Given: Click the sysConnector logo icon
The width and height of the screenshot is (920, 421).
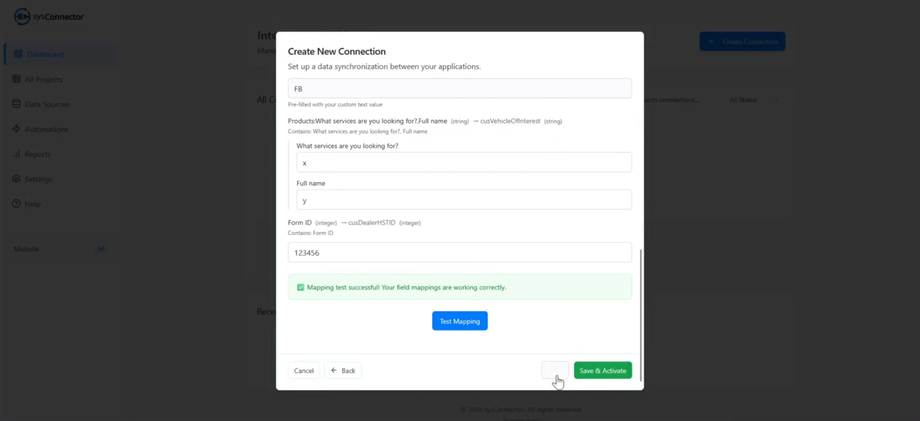Looking at the screenshot, I should coord(21,17).
